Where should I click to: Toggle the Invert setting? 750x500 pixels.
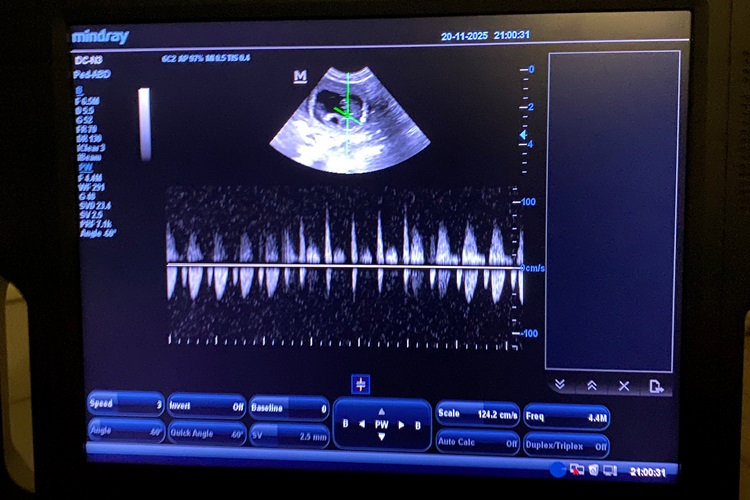[x=206, y=407]
